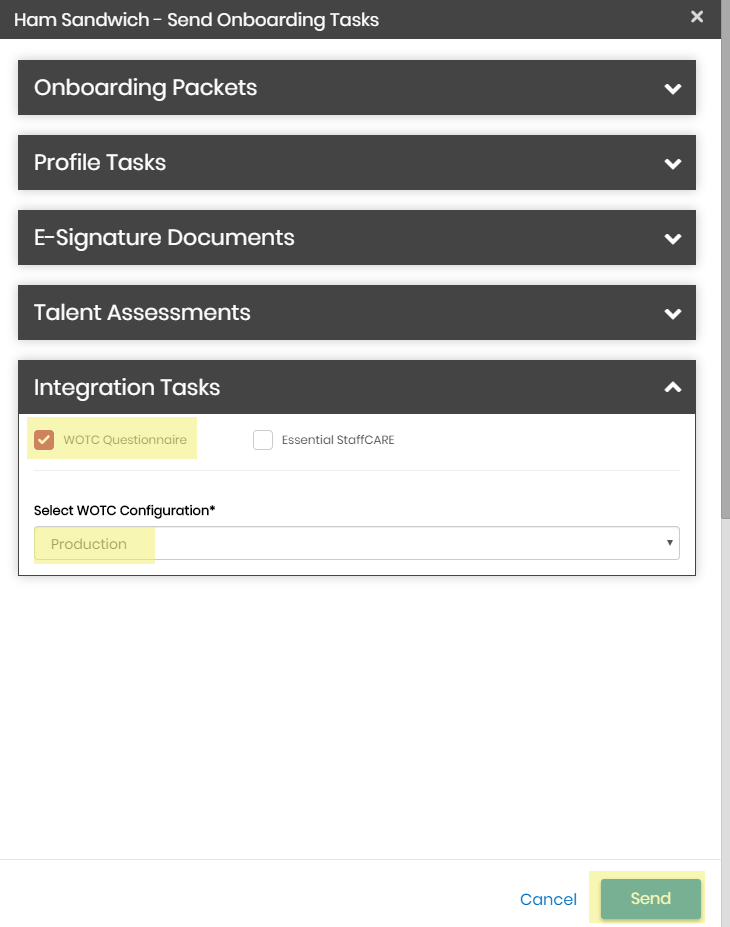This screenshot has width=730, height=927.
Task: Collapse Integration Tasks using the up chevron
Action: [673, 387]
